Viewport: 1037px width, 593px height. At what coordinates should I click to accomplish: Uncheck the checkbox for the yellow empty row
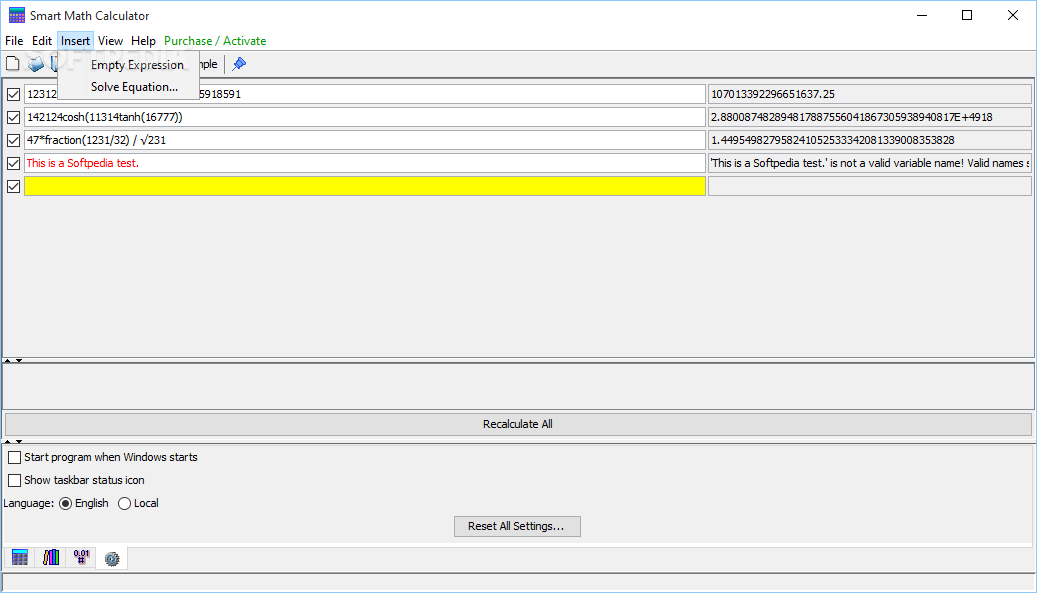tap(13, 186)
